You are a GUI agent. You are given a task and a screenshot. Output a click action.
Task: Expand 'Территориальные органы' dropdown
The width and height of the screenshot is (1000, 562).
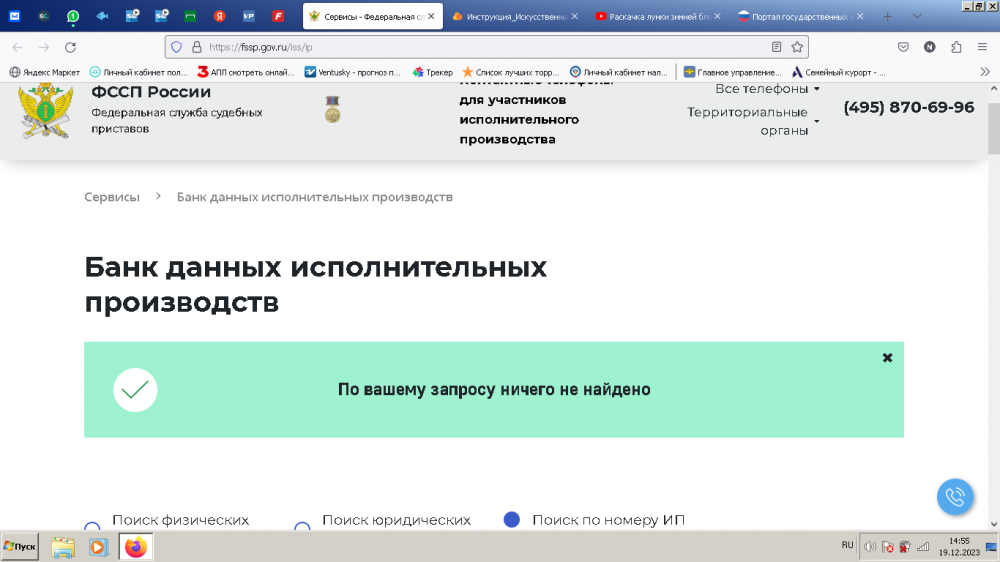click(753, 121)
